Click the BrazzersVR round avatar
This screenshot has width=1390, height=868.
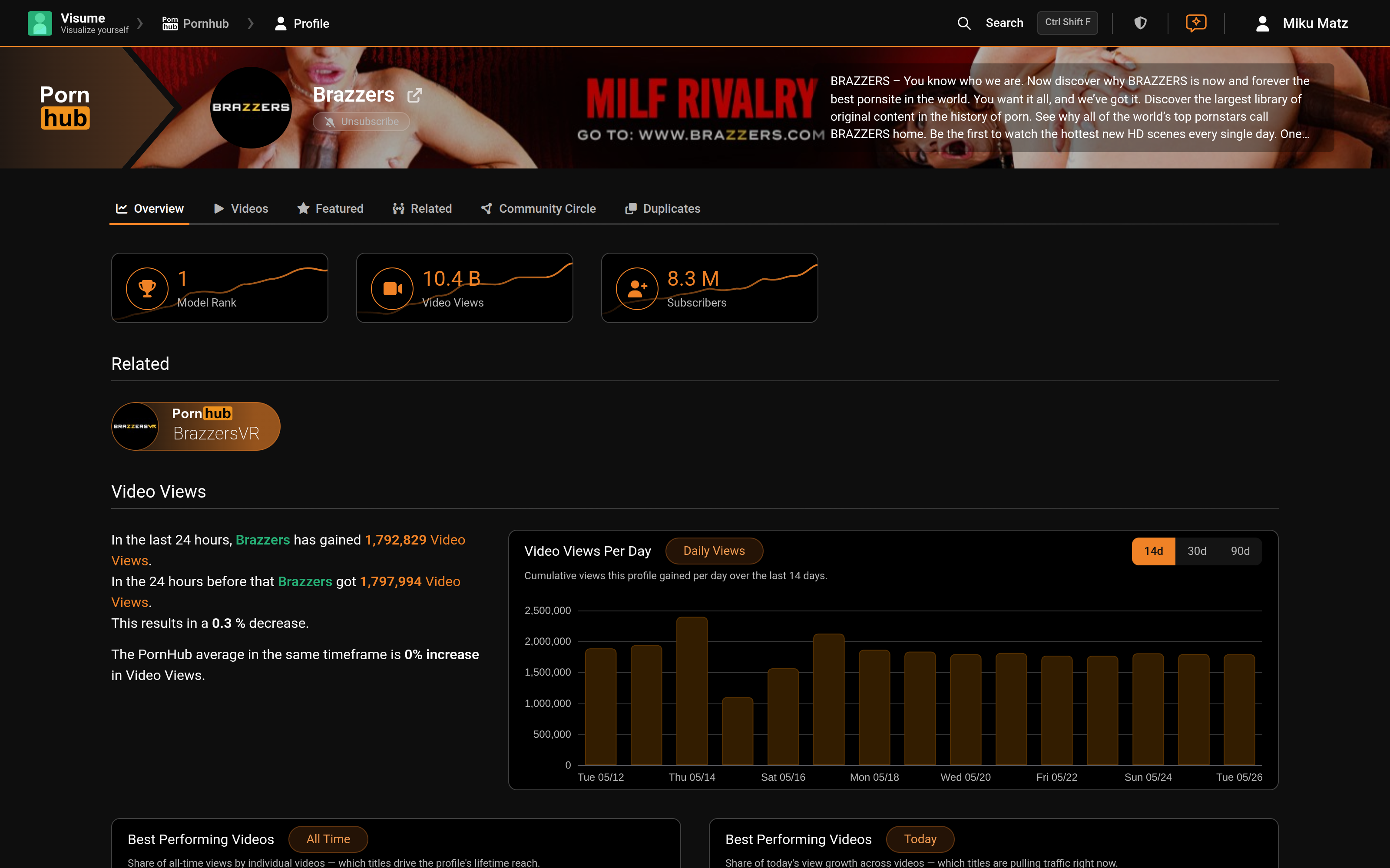[135, 426]
